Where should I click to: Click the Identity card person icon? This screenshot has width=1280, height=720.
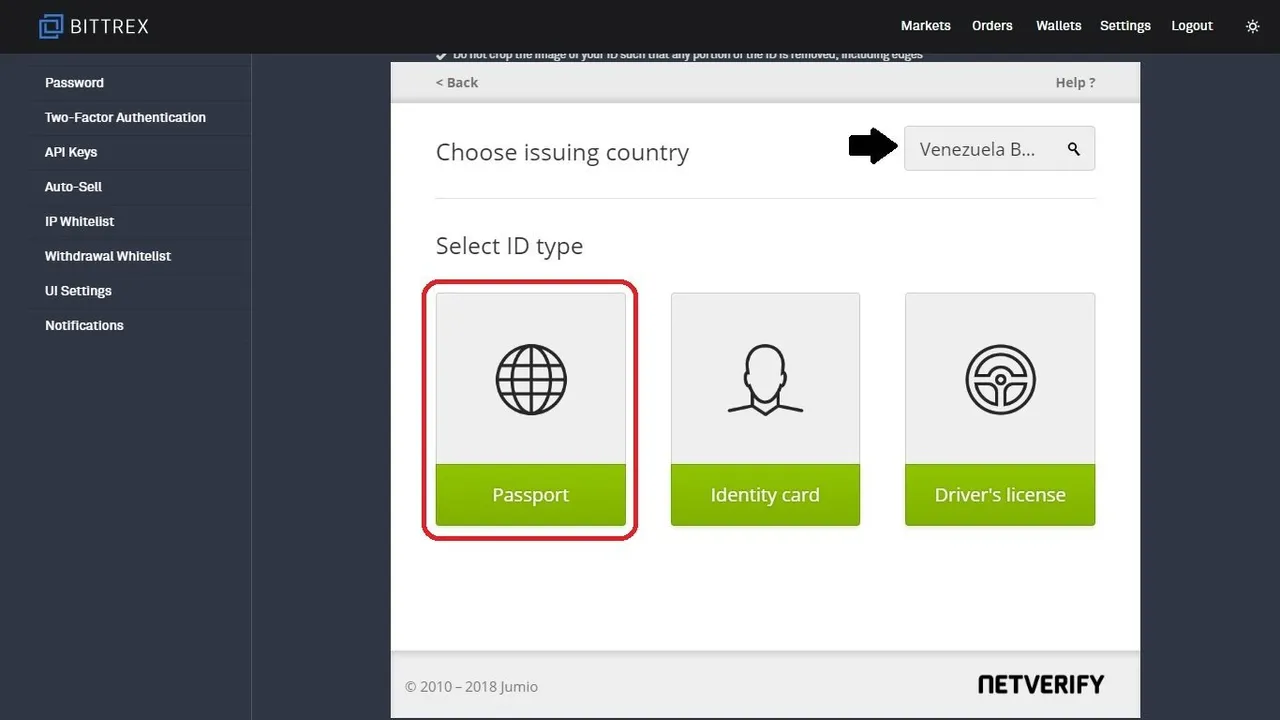click(765, 379)
